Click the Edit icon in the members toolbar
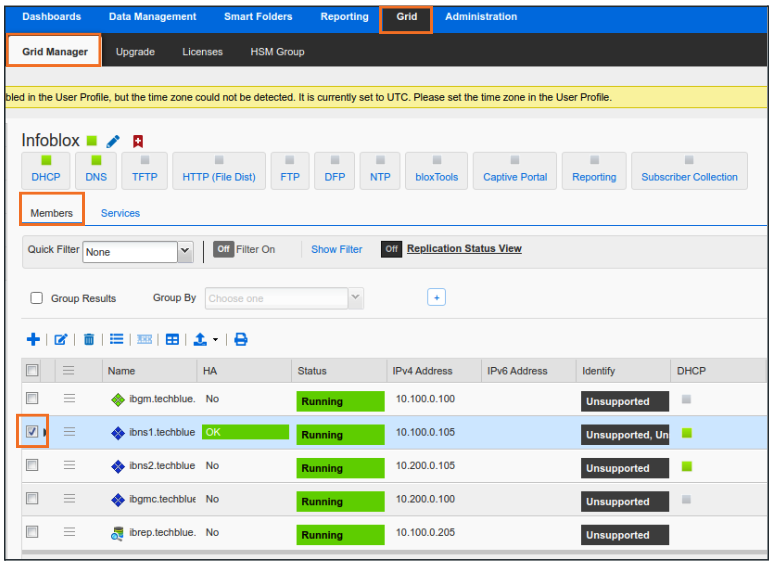Viewport: 773px width, 566px height. point(61,340)
